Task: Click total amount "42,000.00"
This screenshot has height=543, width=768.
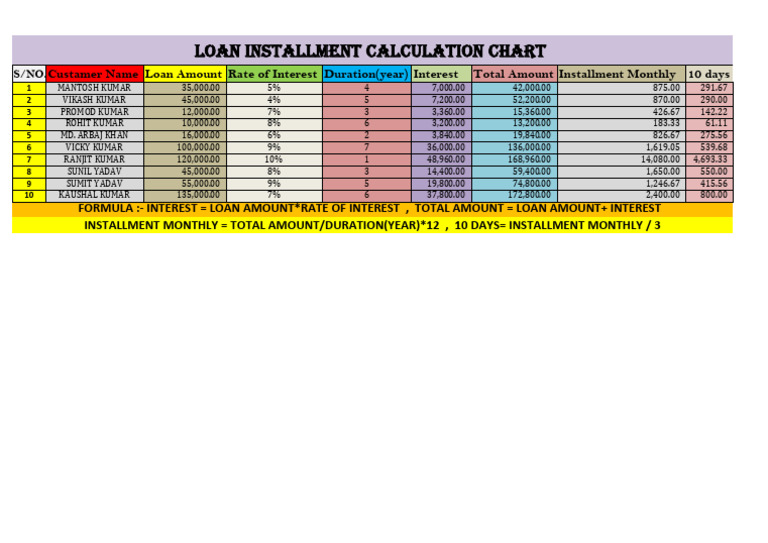Action: point(514,88)
